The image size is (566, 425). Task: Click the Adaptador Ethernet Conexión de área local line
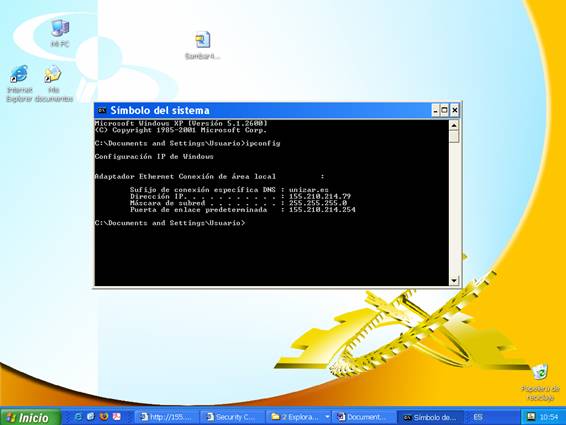pos(209,177)
